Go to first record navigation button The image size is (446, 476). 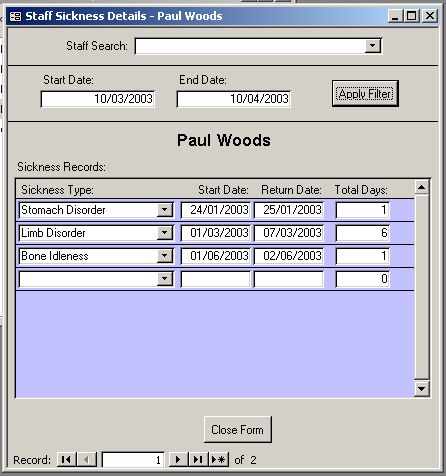(x=67, y=460)
